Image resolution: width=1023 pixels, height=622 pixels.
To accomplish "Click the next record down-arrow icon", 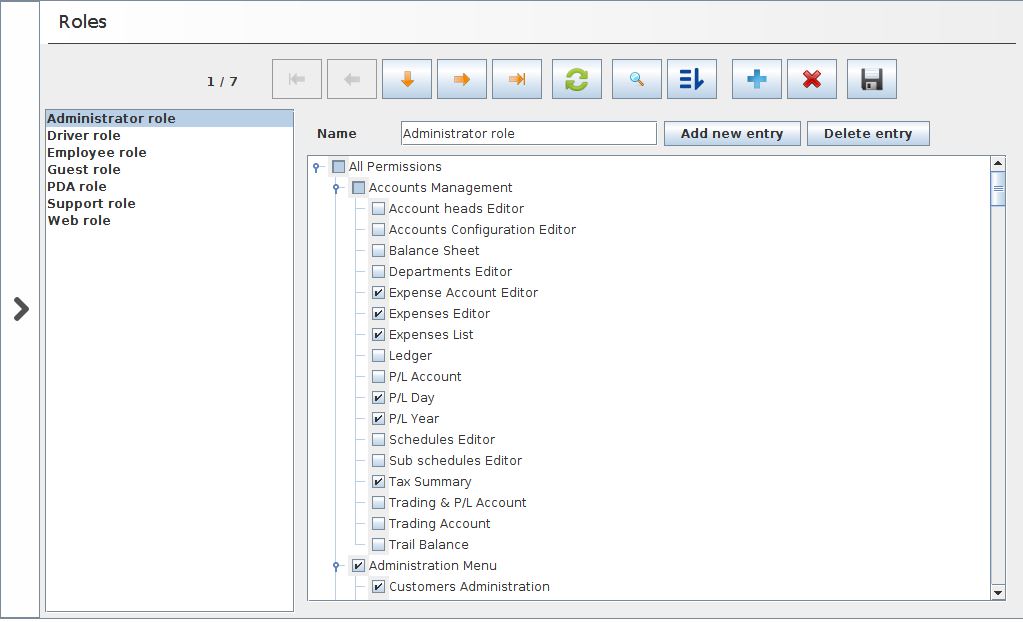I will pos(407,80).
